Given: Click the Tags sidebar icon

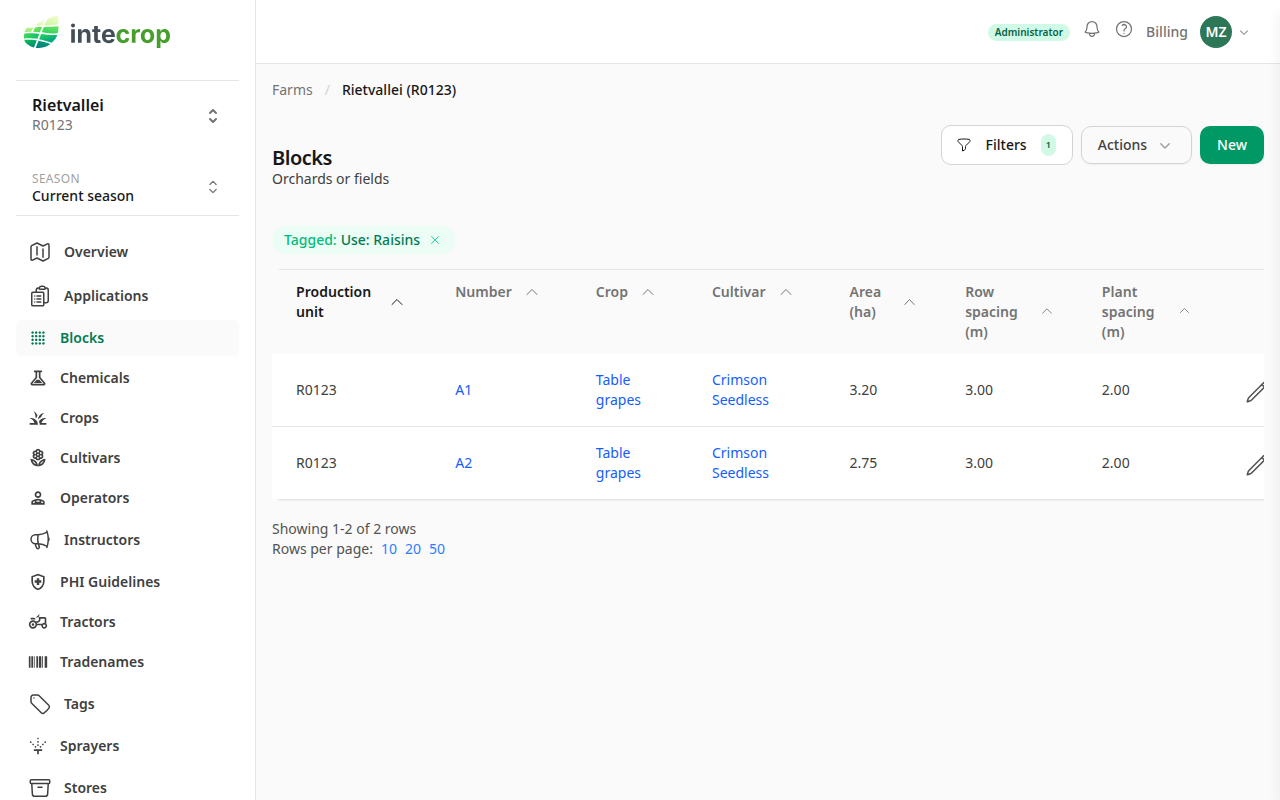Looking at the screenshot, I should (40, 704).
